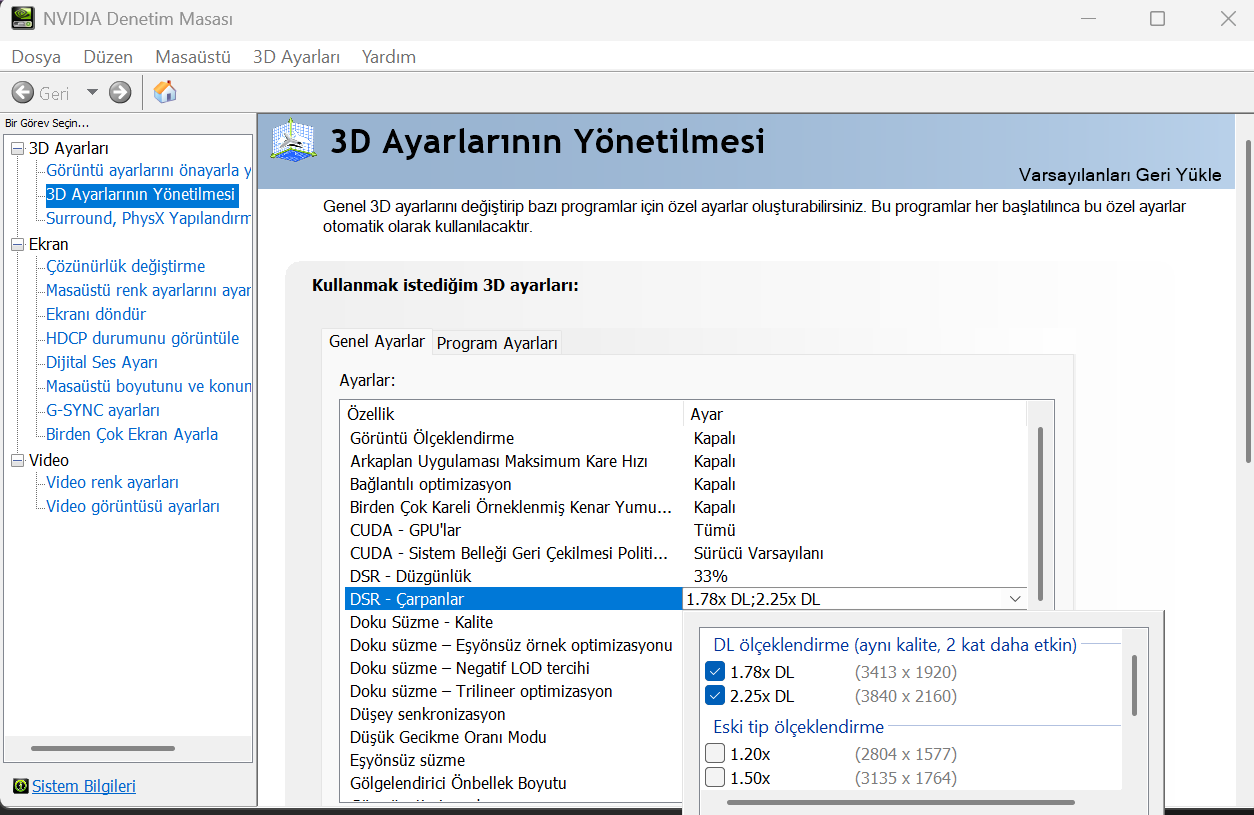Open Dijital Ses Ayarı page
Image resolution: width=1254 pixels, height=815 pixels.
pyautogui.click(x=102, y=362)
